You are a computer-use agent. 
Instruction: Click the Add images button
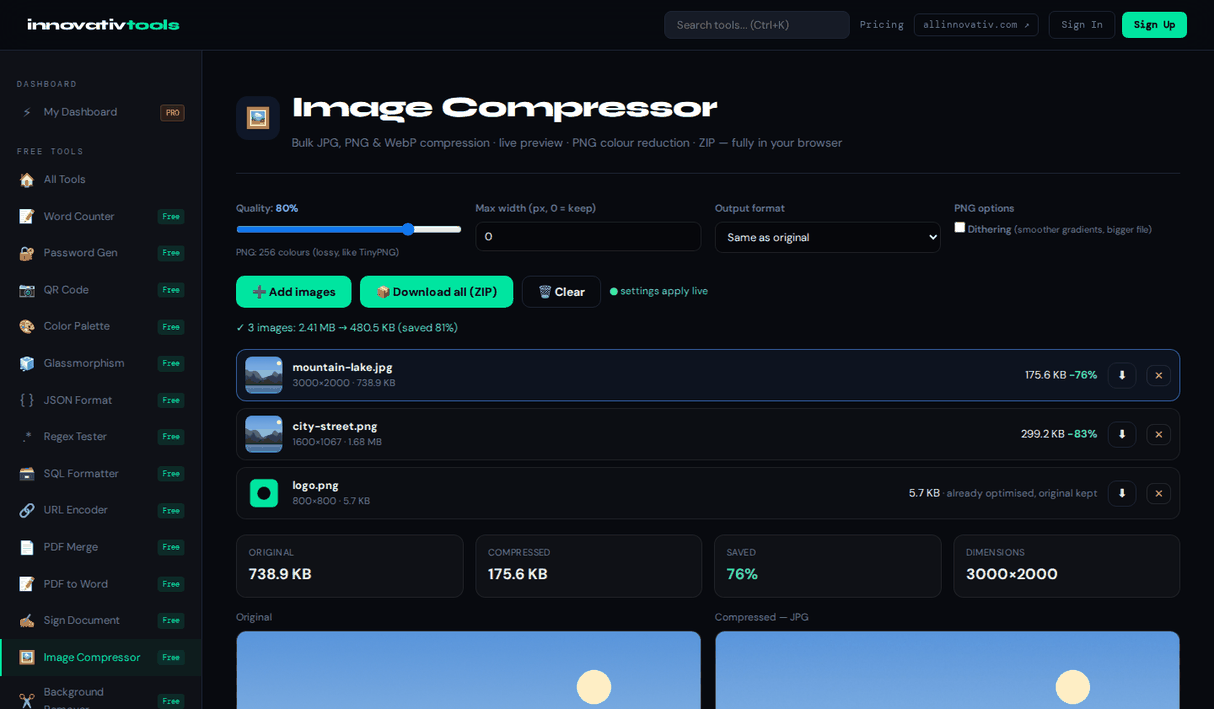click(x=294, y=292)
